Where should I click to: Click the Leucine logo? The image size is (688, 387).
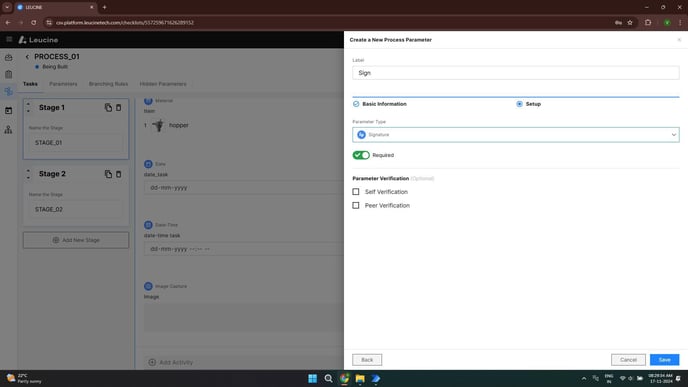pos(38,40)
